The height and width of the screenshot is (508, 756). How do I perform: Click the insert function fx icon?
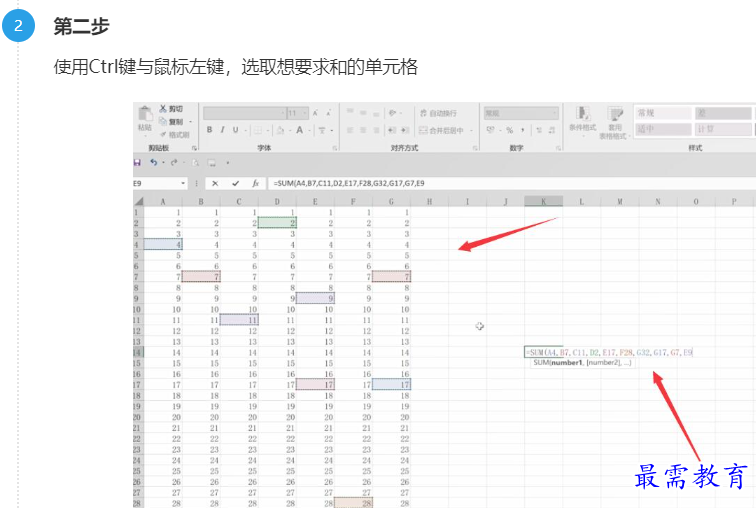coord(256,183)
